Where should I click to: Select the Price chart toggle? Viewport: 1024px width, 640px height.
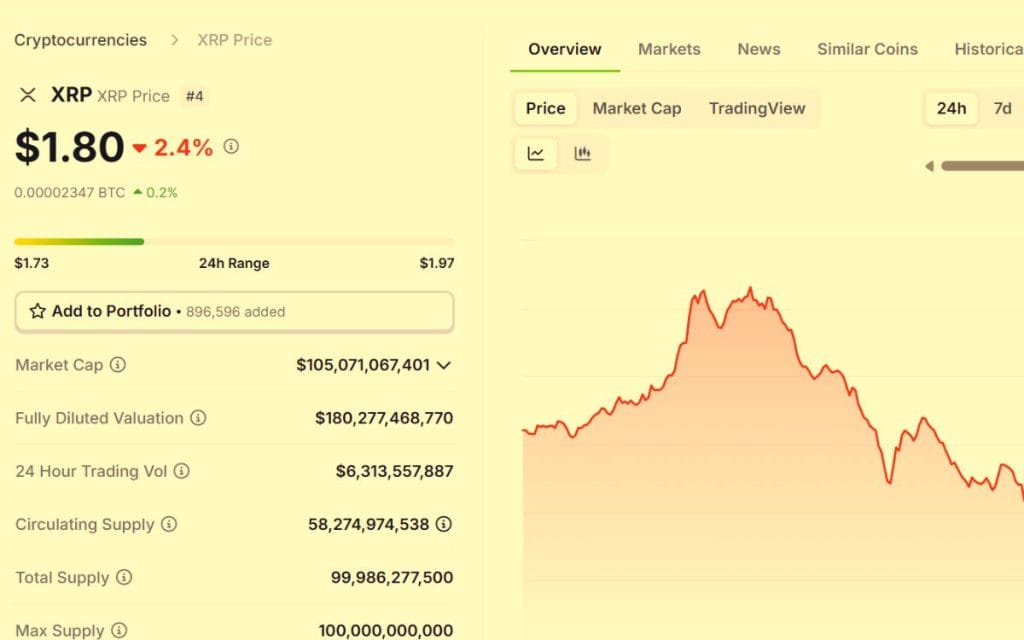545,108
